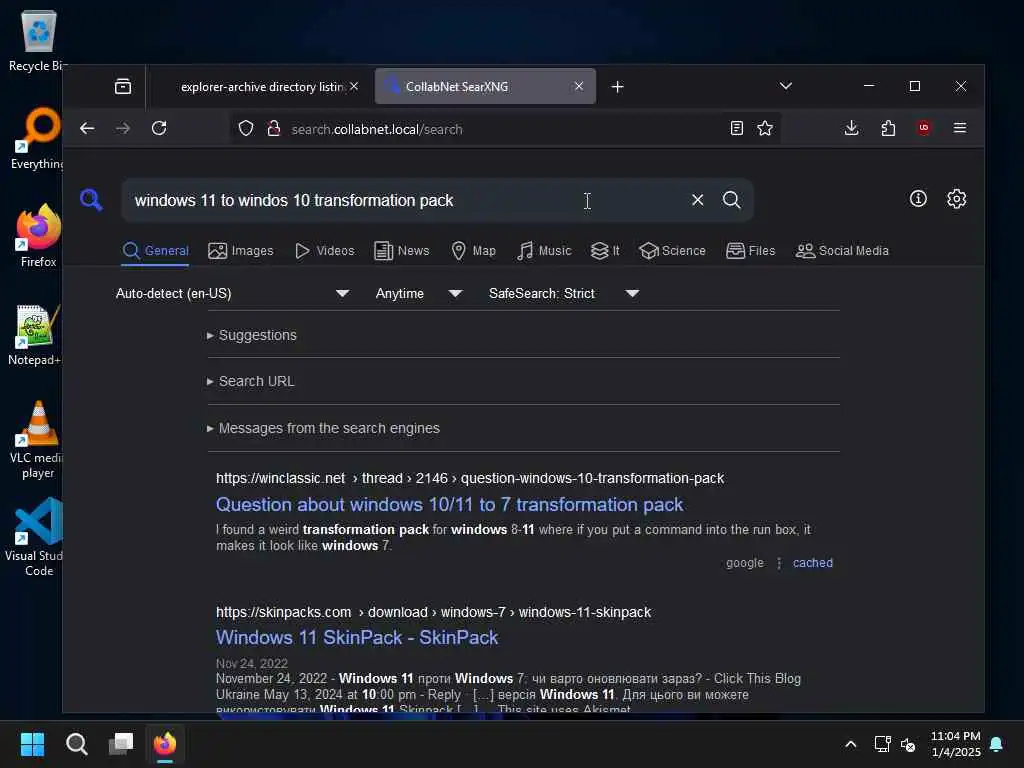Open the SearXNG about info icon
This screenshot has height=768, width=1024.
point(918,199)
